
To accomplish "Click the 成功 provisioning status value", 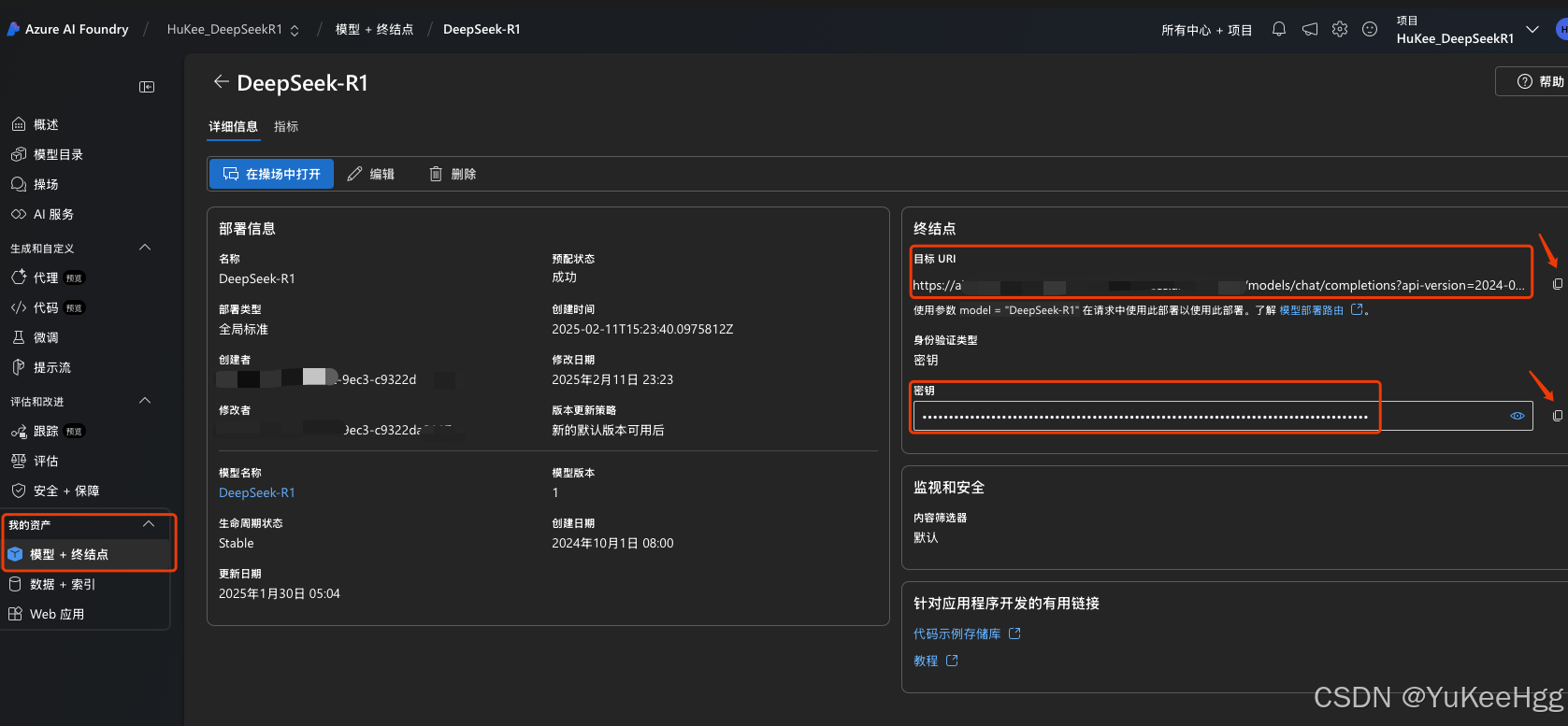I will 564,278.
